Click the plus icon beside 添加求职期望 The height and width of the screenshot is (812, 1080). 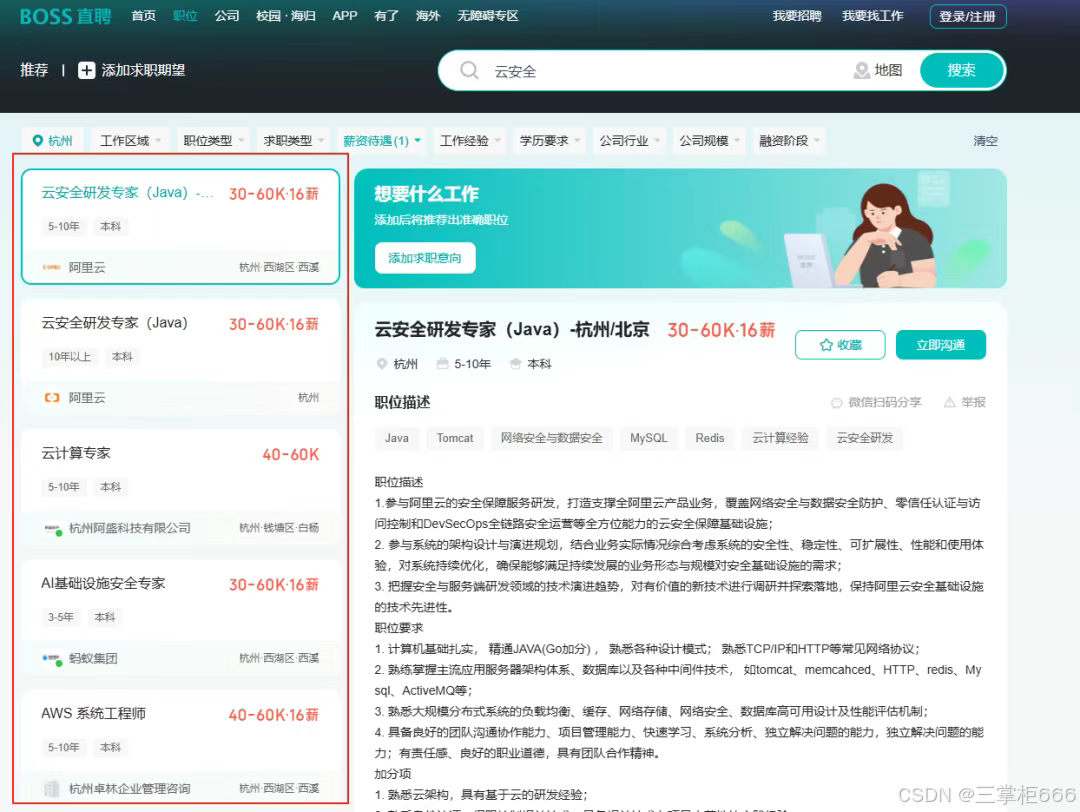[x=86, y=70]
